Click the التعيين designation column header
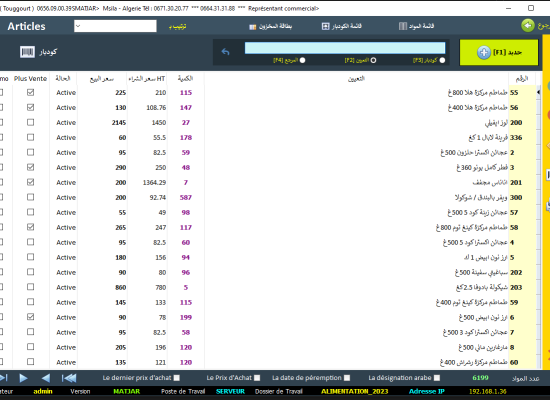The height and width of the screenshot is (400, 550). [356, 79]
